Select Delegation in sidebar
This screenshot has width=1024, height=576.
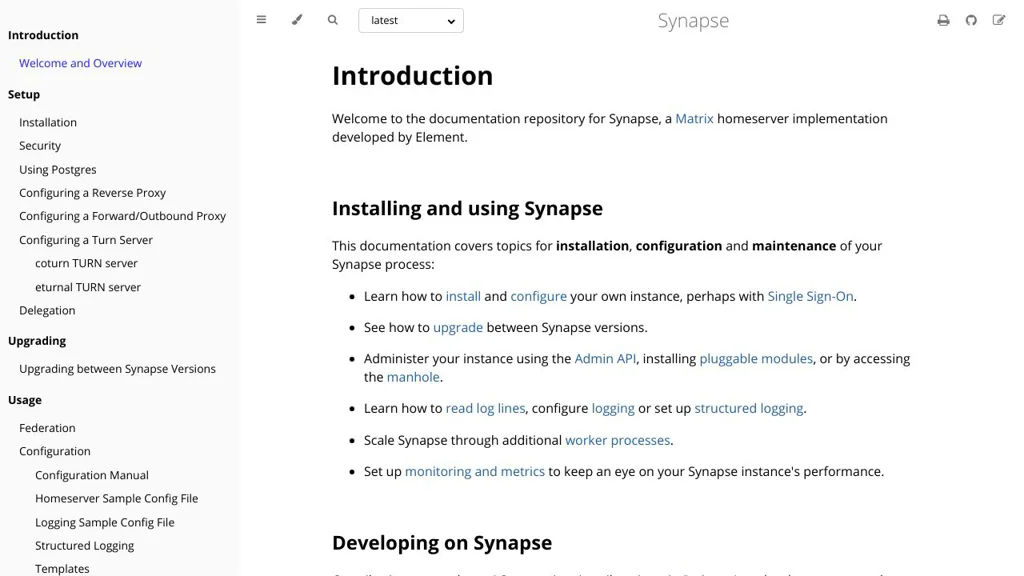click(x=47, y=311)
